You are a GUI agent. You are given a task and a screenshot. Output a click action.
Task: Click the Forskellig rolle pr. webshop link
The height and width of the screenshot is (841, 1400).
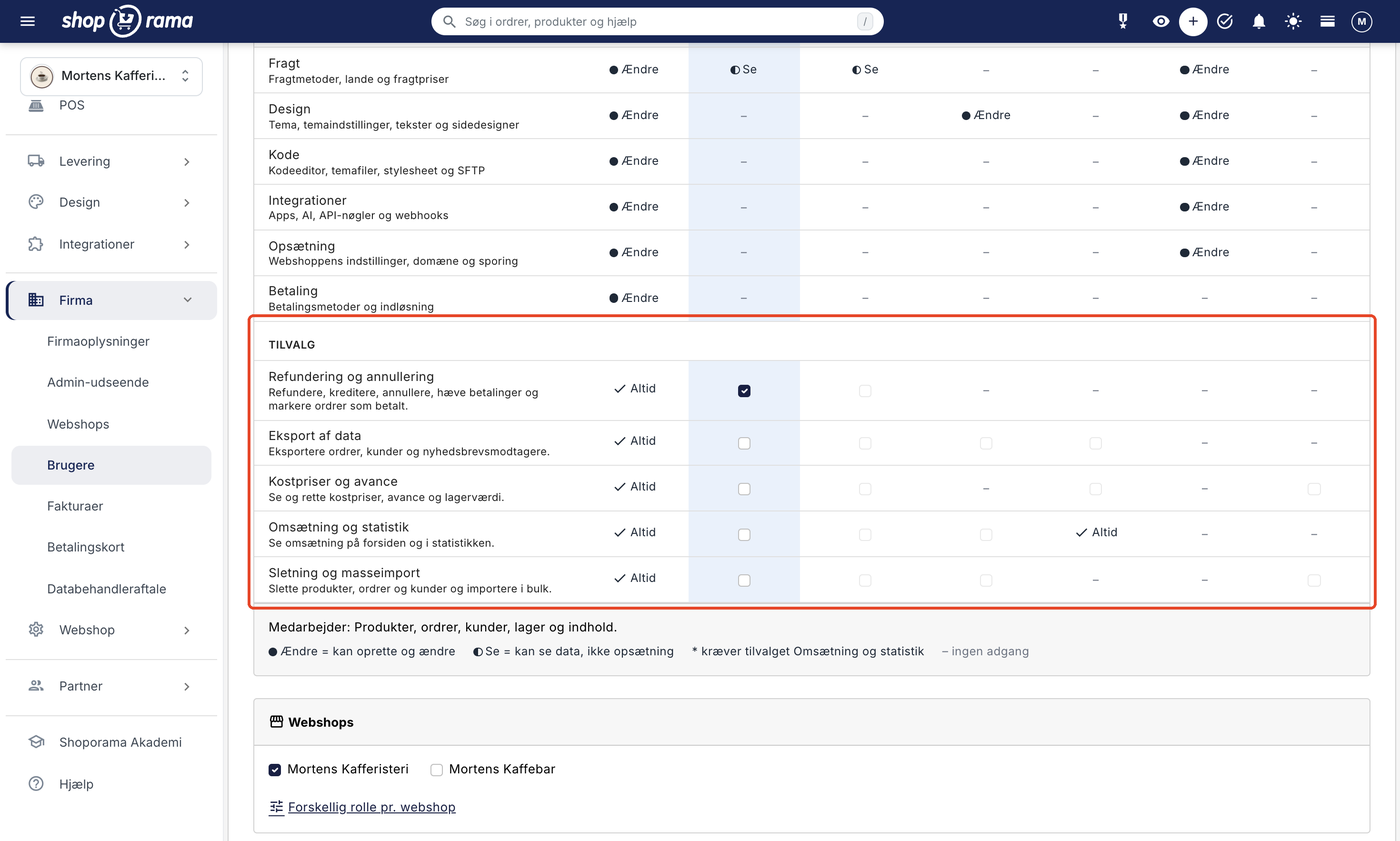pos(371,807)
